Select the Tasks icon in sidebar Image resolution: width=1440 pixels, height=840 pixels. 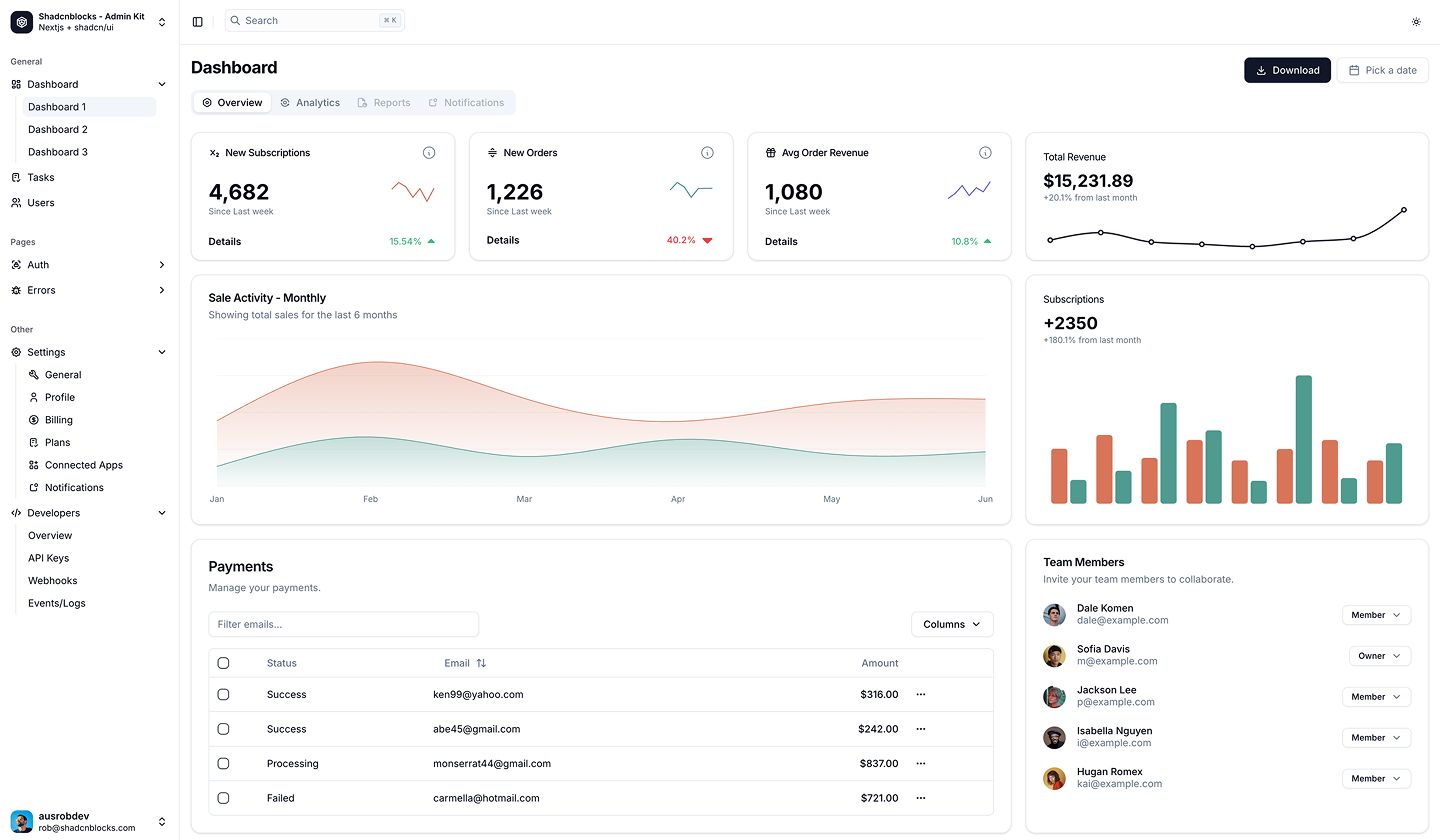16,177
